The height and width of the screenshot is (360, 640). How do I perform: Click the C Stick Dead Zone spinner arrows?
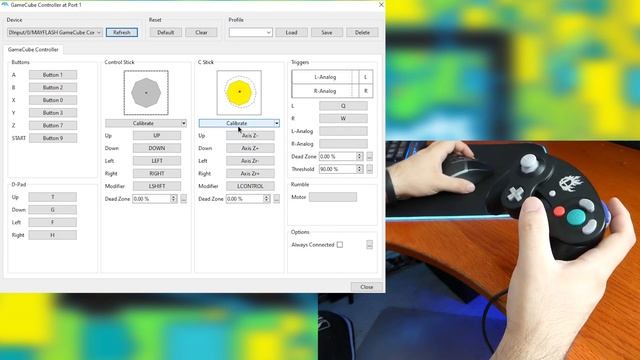[267, 199]
